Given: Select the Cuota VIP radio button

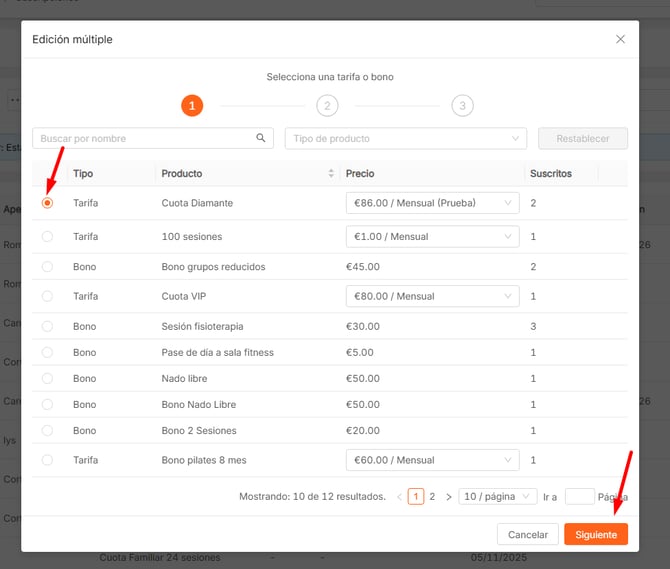Looking at the screenshot, I should click(x=47, y=297).
